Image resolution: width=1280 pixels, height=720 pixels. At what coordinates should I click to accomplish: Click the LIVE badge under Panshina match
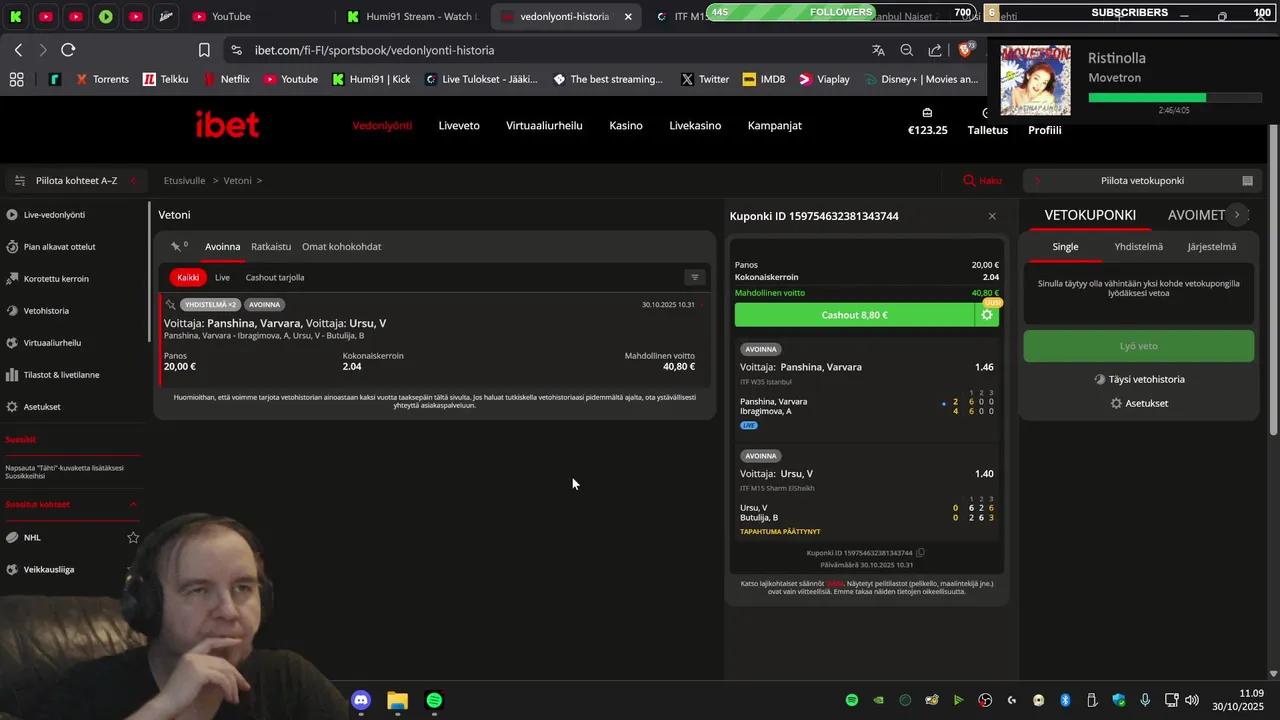[x=749, y=425]
